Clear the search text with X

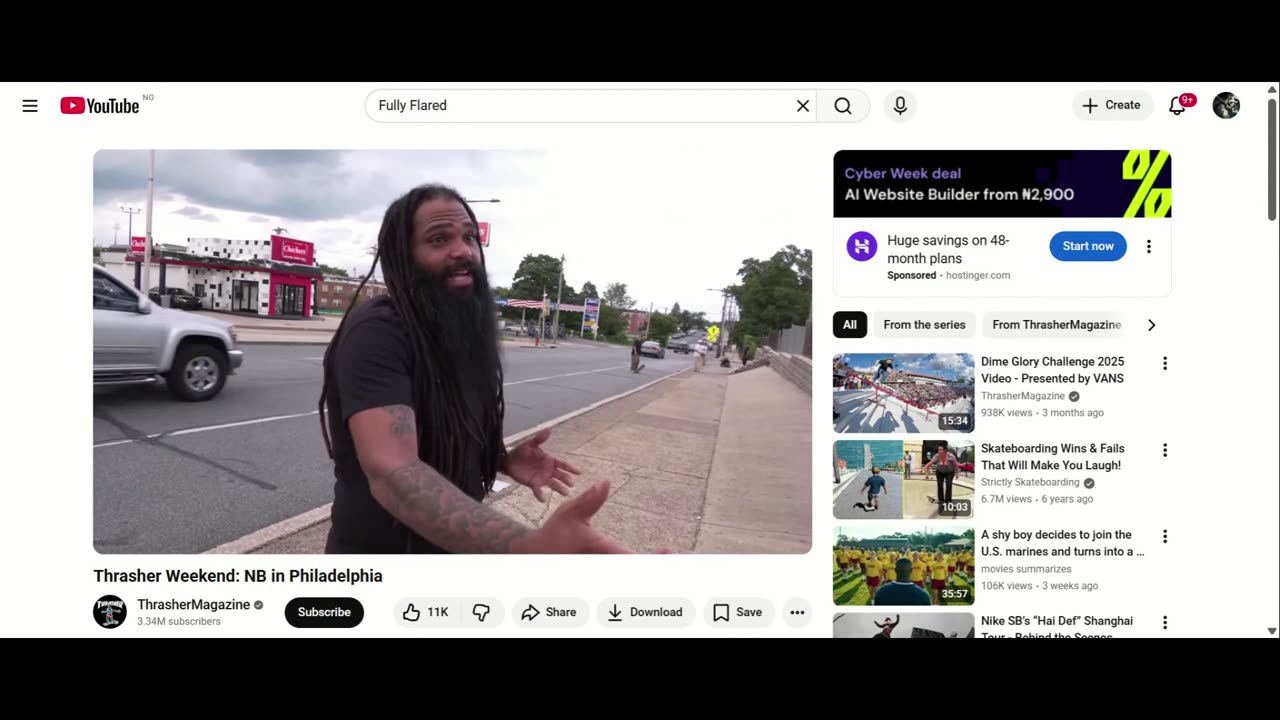pos(802,106)
